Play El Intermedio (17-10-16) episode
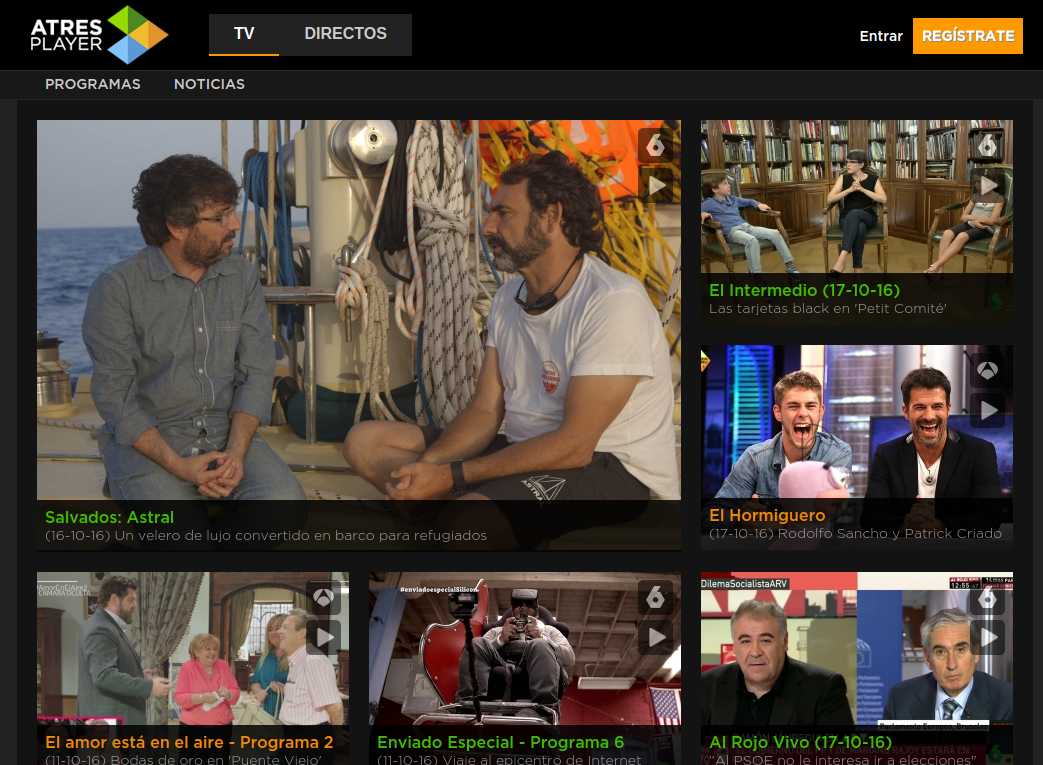Screen dimensions: 1043x765 pos(988,185)
